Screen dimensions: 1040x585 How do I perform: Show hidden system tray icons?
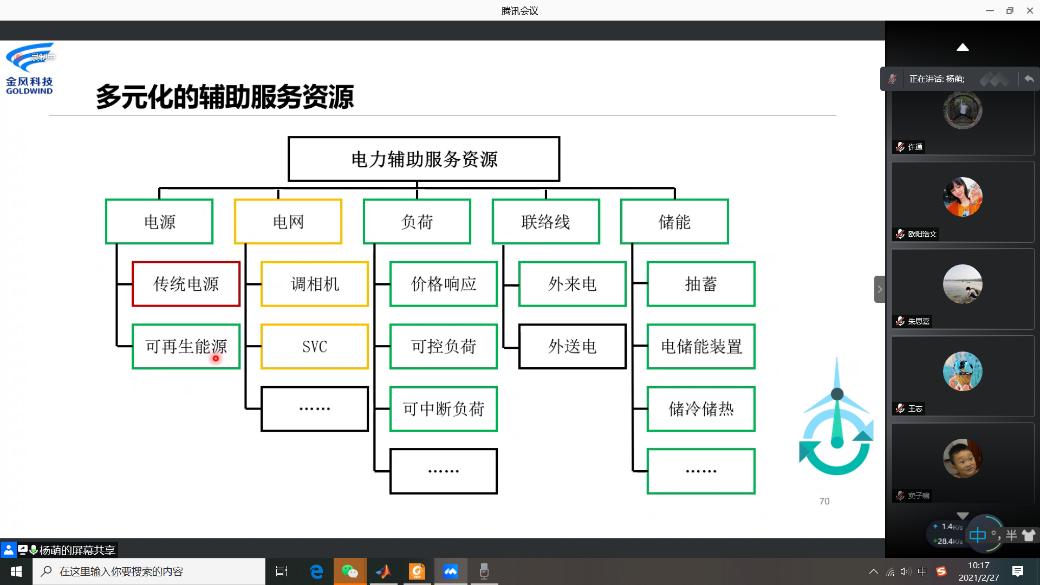[874, 571]
